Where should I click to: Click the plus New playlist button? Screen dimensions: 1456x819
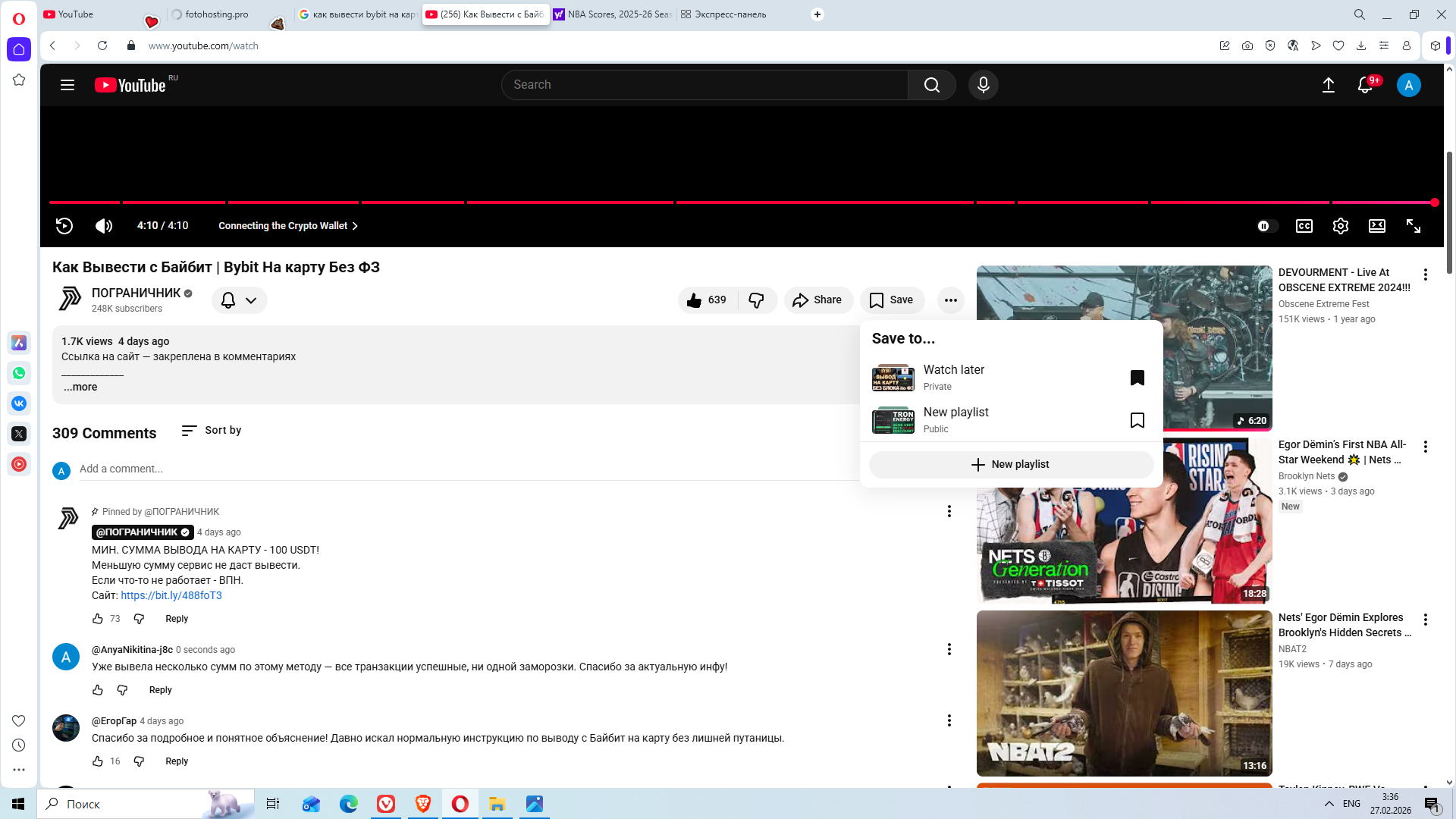[1011, 464]
